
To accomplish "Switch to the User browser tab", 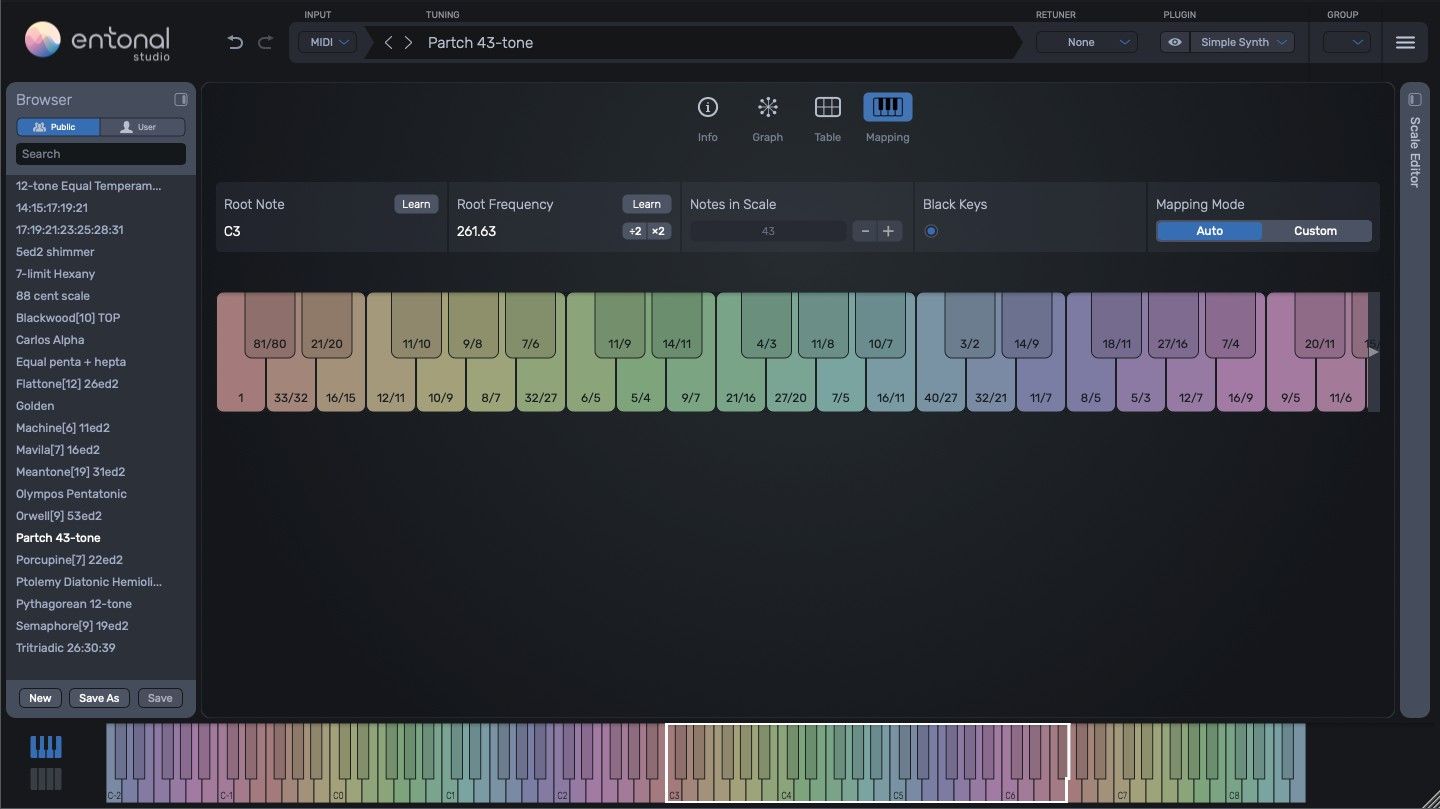I will point(142,127).
